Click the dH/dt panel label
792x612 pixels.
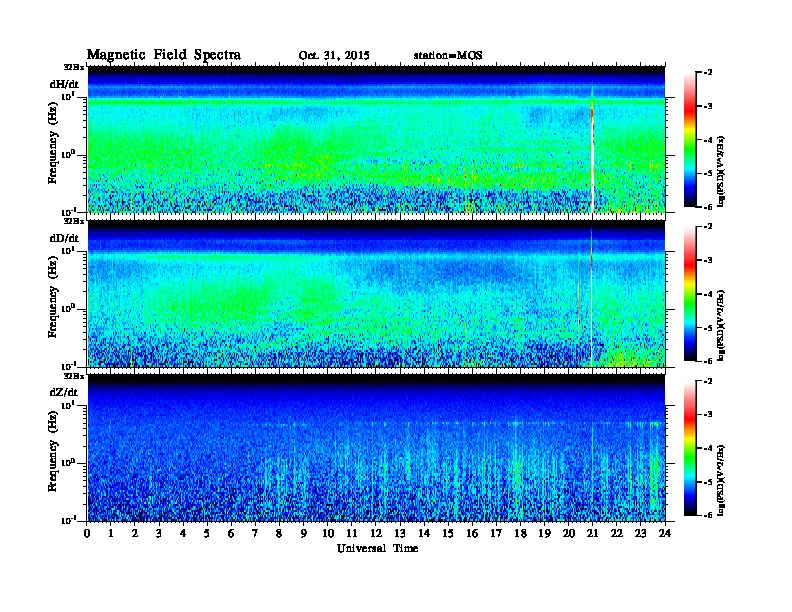click(x=64, y=84)
